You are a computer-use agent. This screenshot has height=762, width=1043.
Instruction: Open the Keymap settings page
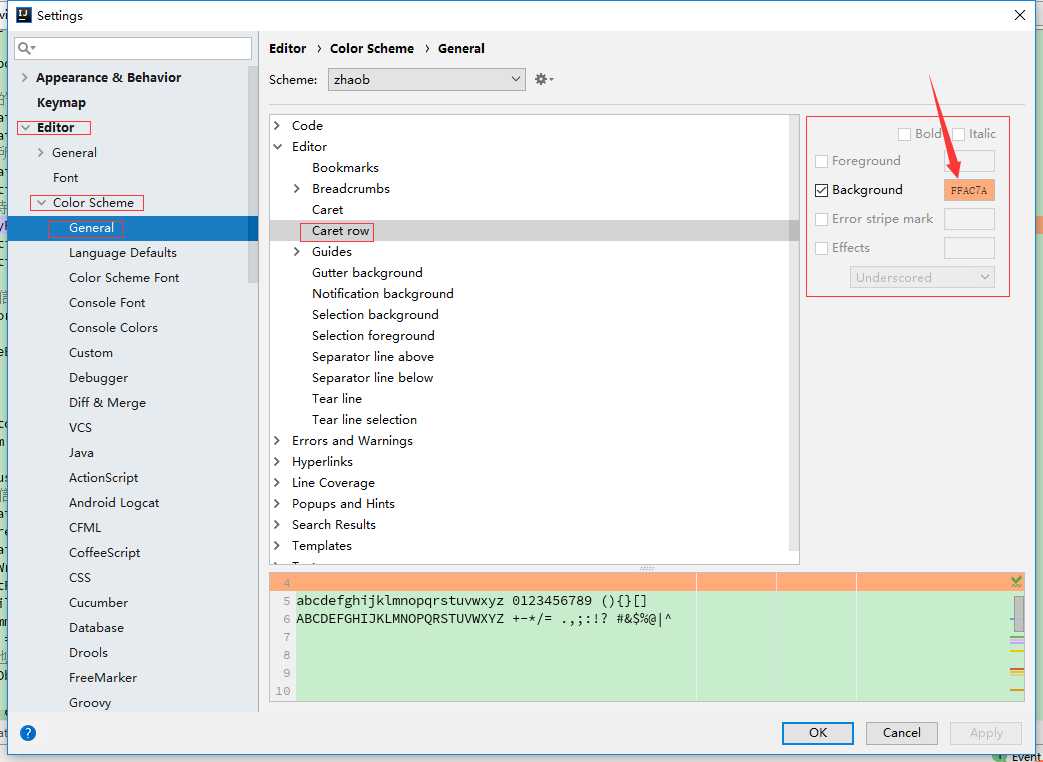(61, 102)
